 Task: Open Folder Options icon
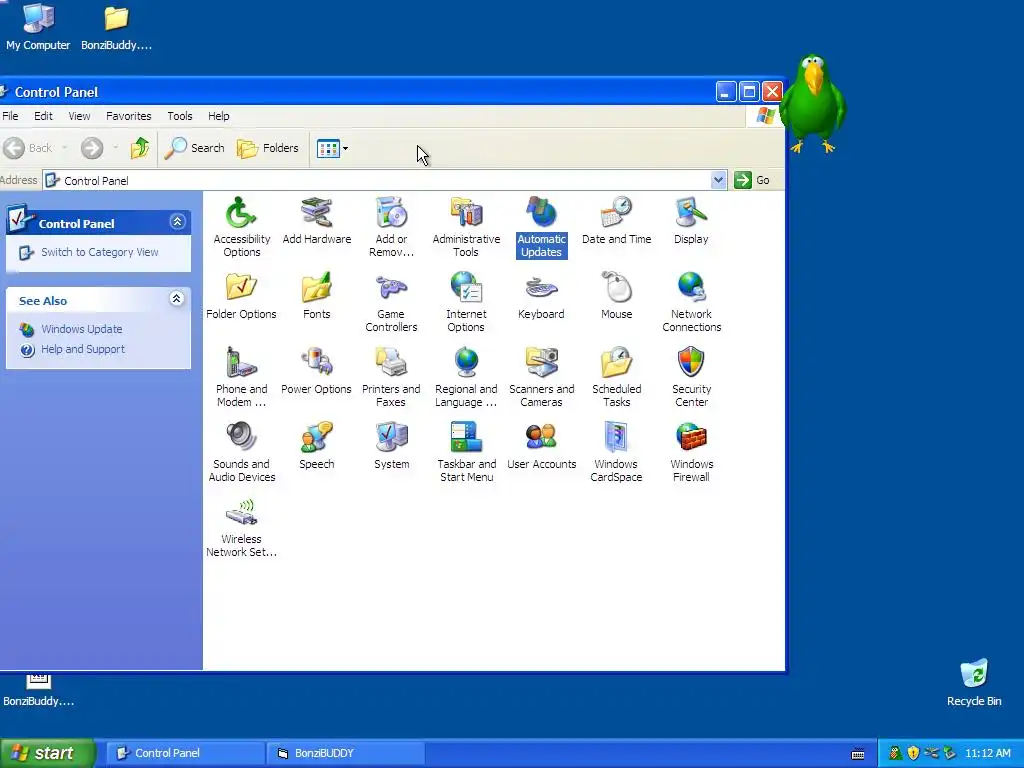tap(242, 295)
